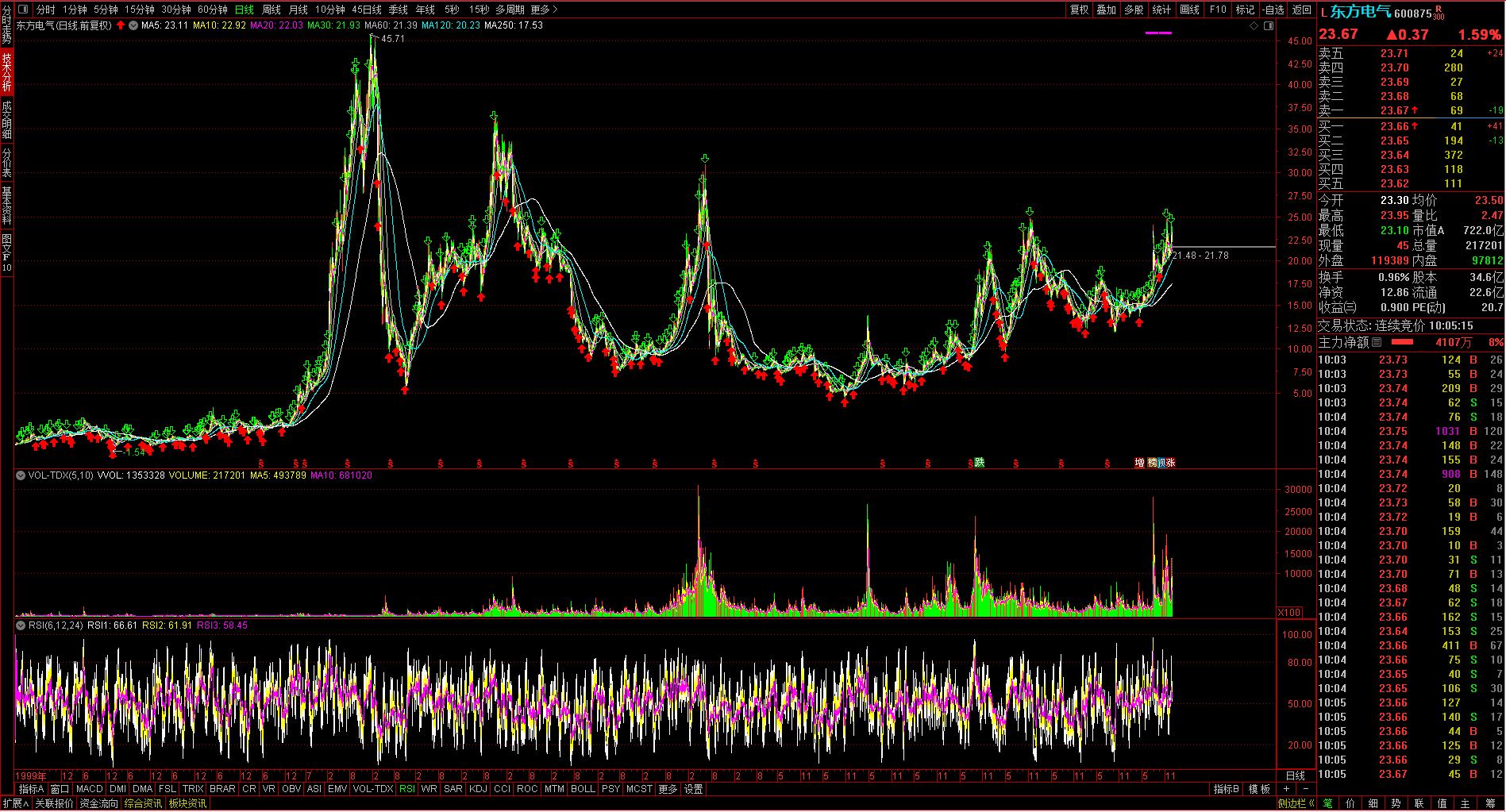The image size is (1506, 812).
Task: Toggle 复权 price adjustment button
Action: click(x=1080, y=10)
